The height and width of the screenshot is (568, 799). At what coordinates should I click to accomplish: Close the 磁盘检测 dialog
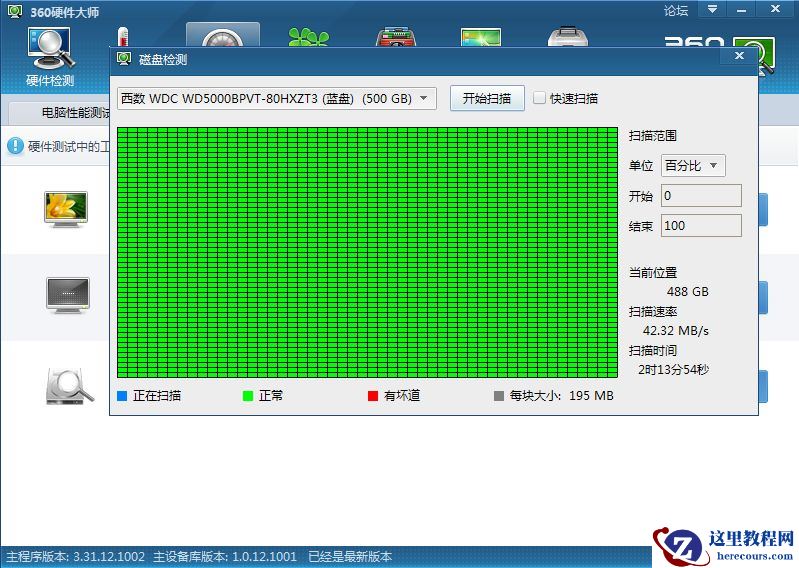pyautogui.click(x=739, y=56)
